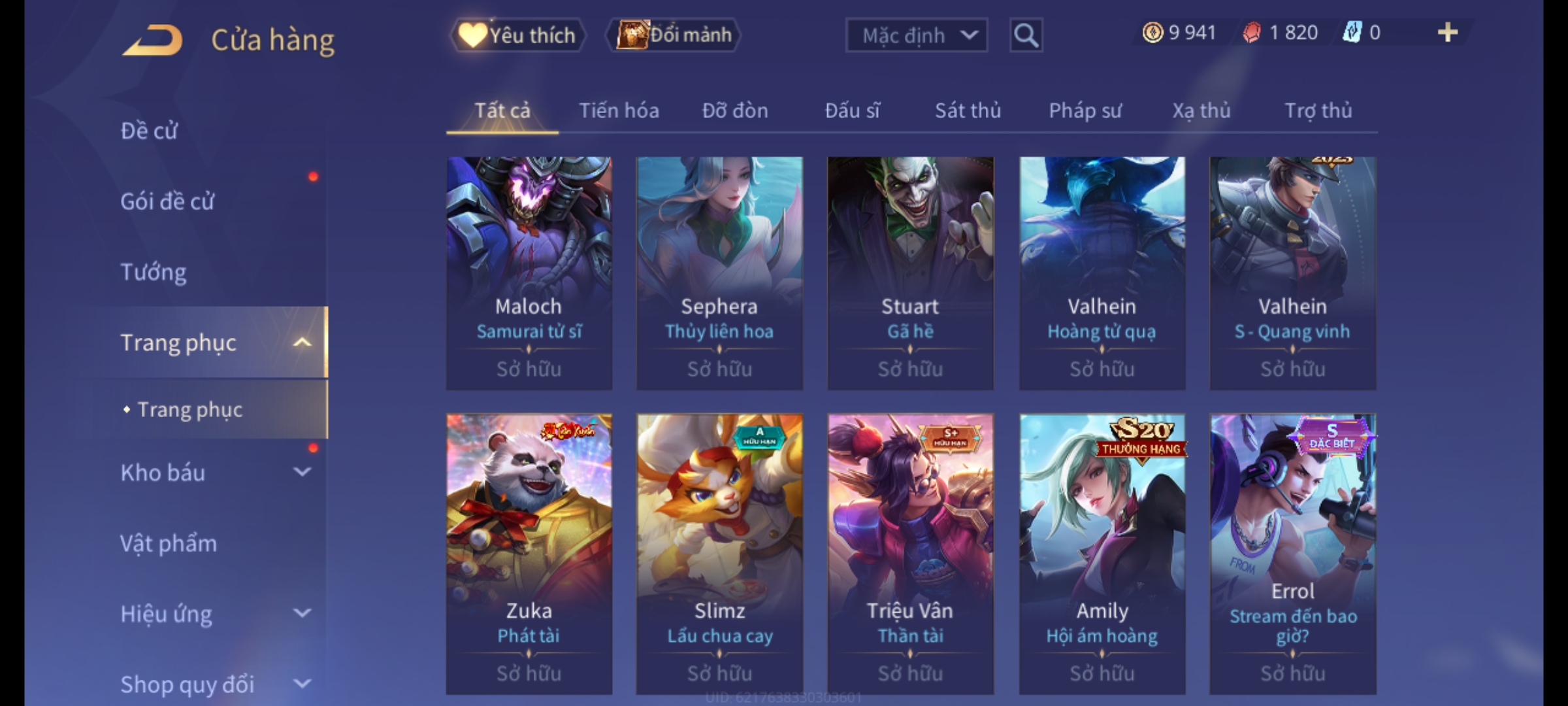The width and height of the screenshot is (1568, 706).
Task: Tap the red gem currency icon
Action: (x=1251, y=32)
